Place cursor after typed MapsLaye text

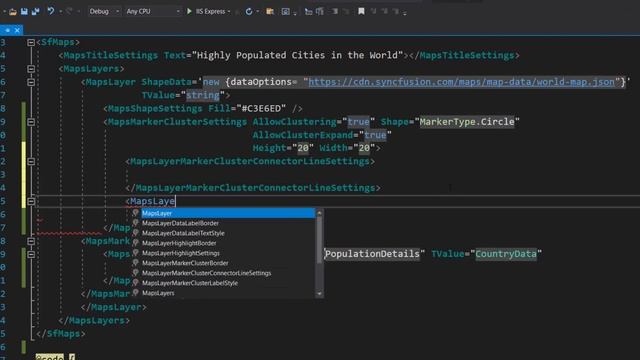(x=175, y=201)
